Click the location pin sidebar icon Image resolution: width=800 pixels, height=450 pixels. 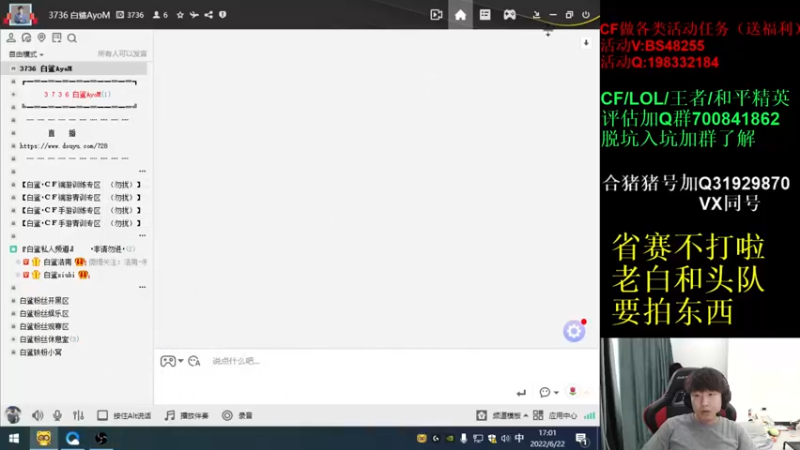[41, 38]
